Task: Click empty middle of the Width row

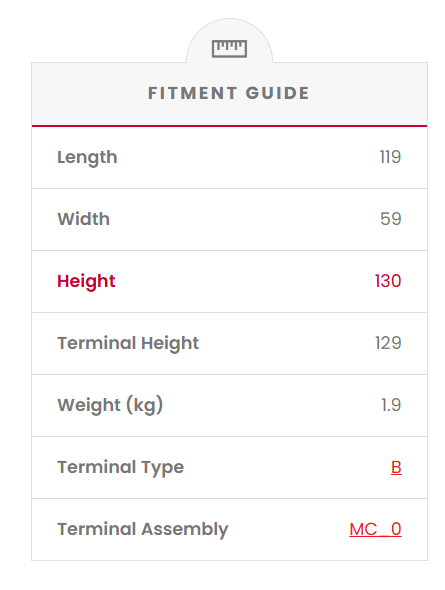Action: click(x=245, y=219)
